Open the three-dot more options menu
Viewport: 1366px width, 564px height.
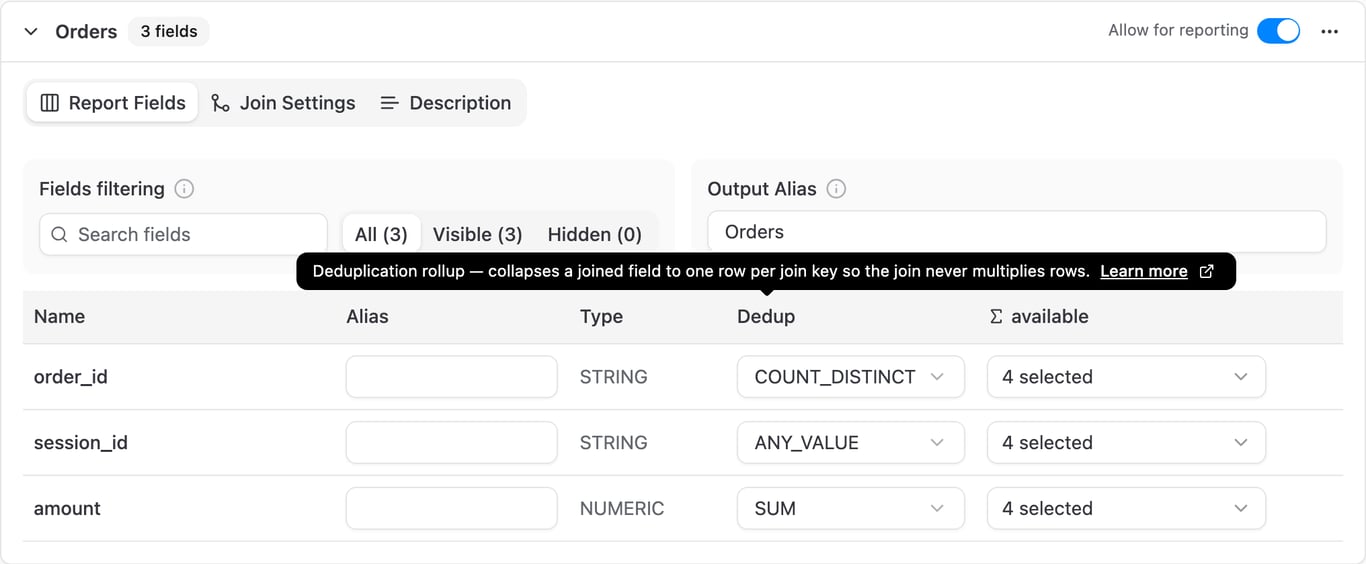click(x=1329, y=31)
